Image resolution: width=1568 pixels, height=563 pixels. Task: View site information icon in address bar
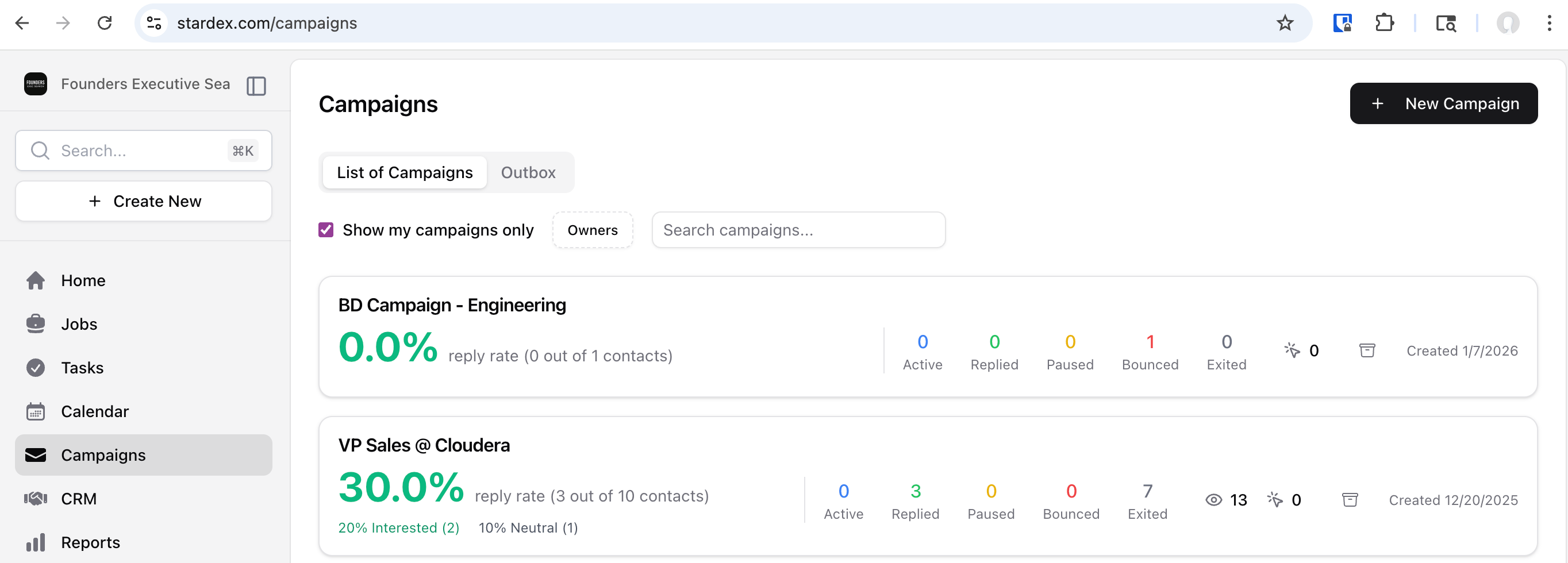pos(154,23)
